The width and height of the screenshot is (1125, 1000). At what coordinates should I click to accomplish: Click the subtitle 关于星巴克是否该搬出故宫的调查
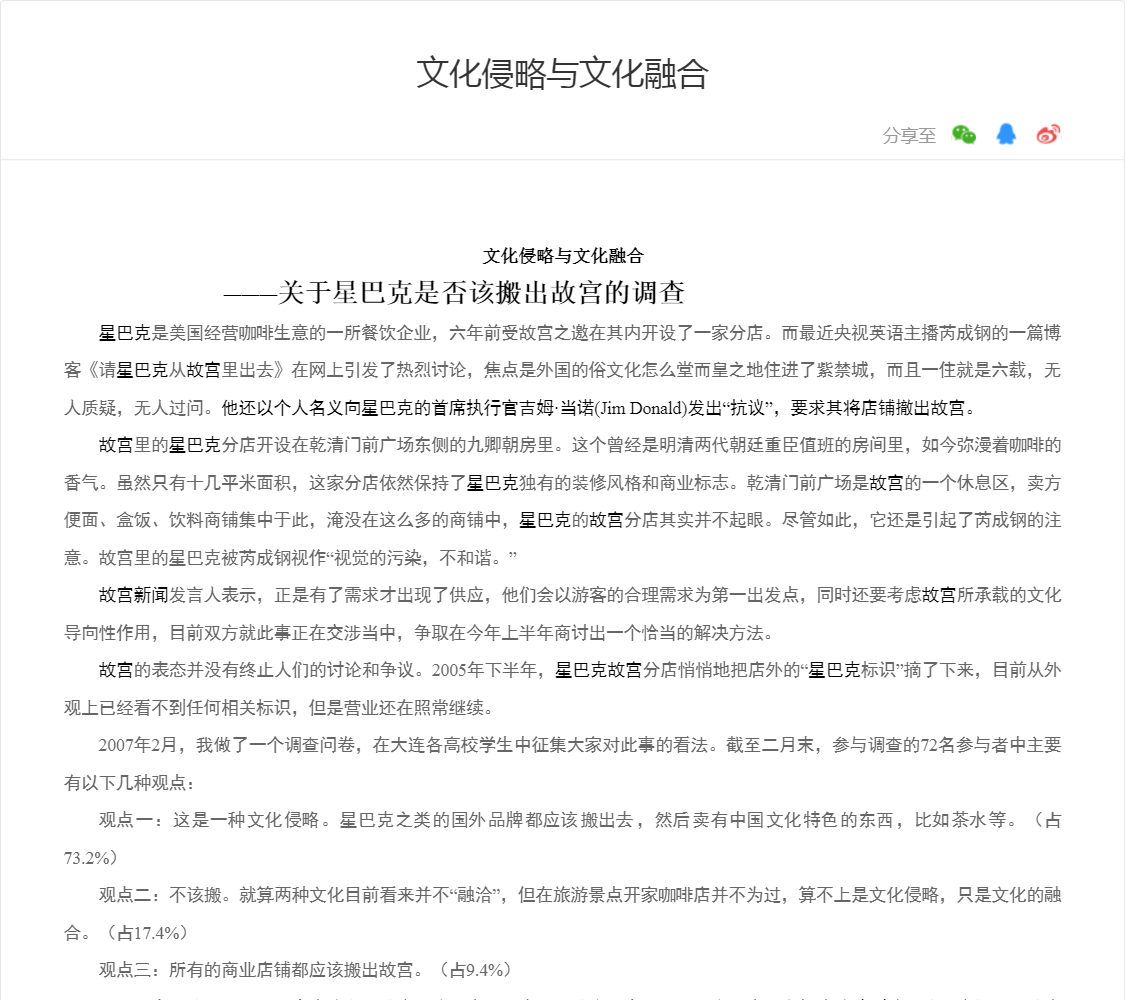[x=481, y=293]
